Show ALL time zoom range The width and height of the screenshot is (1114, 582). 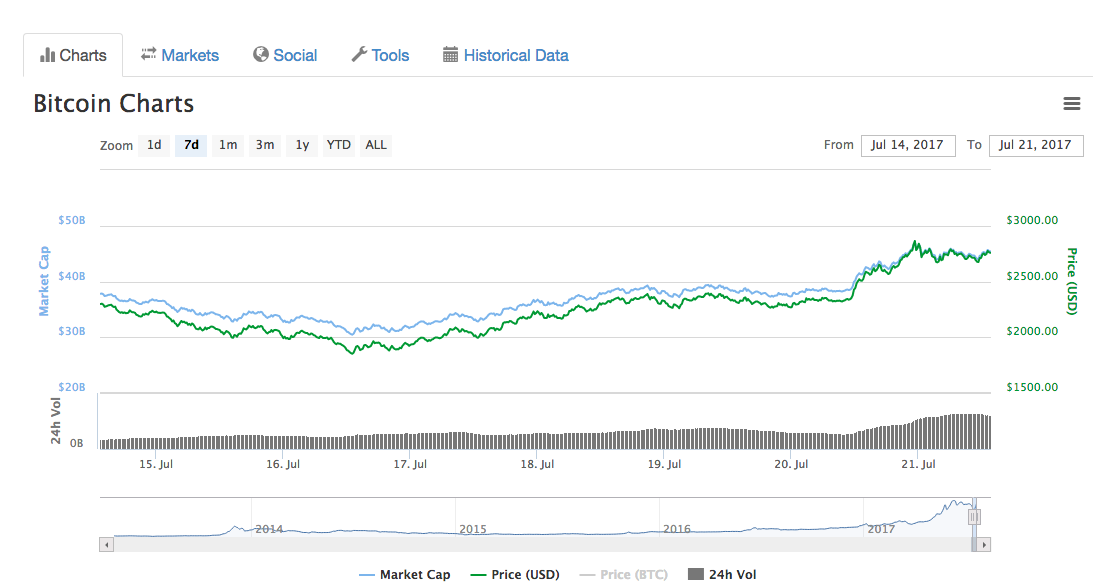coord(376,145)
